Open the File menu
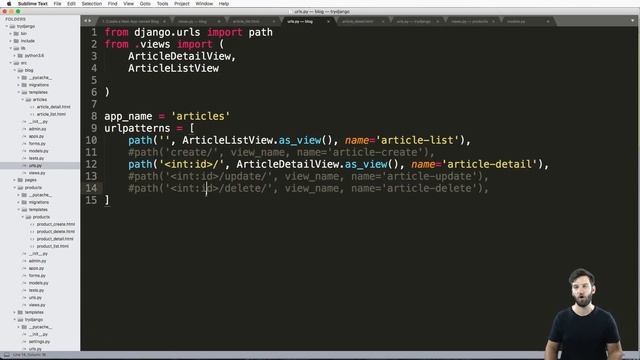This screenshot has width=640, height=360. click(58, 4)
